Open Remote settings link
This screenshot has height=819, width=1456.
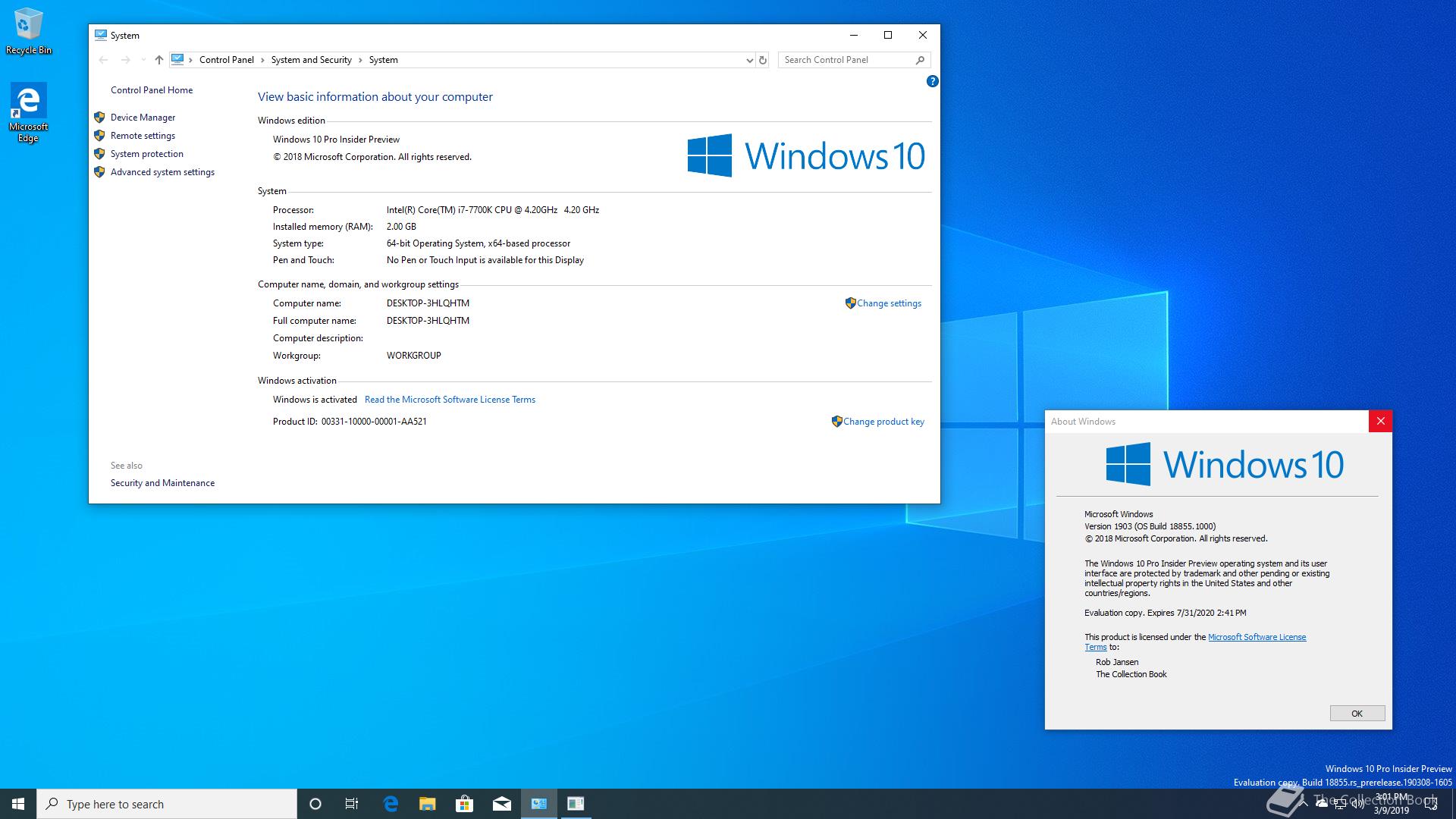click(143, 136)
